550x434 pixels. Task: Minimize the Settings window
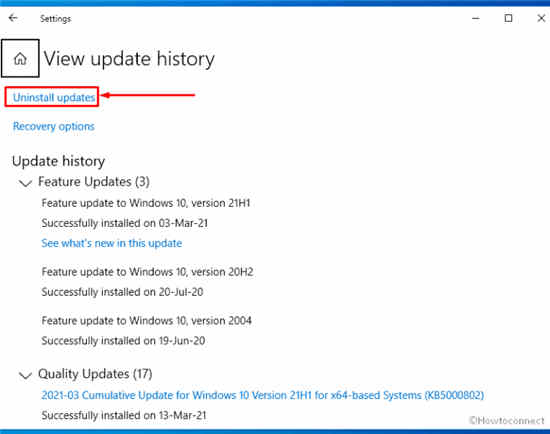click(x=476, y=18)
